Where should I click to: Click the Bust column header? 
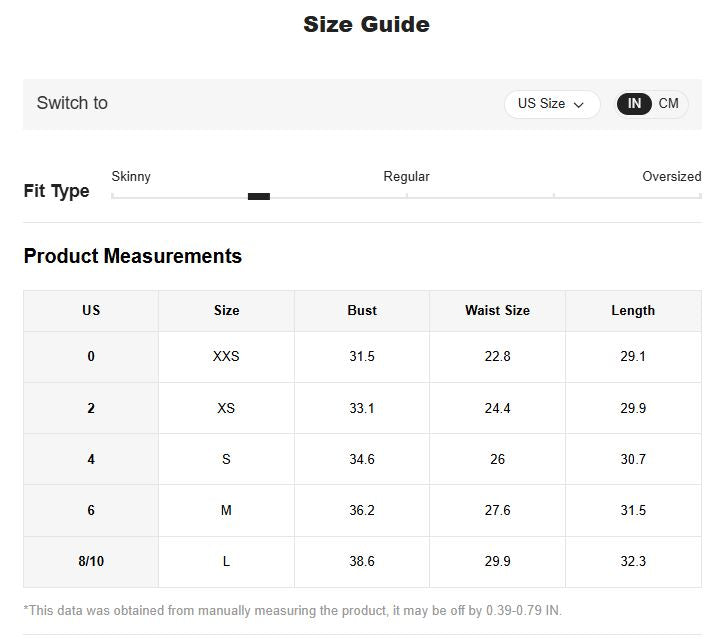click(362, 311)
